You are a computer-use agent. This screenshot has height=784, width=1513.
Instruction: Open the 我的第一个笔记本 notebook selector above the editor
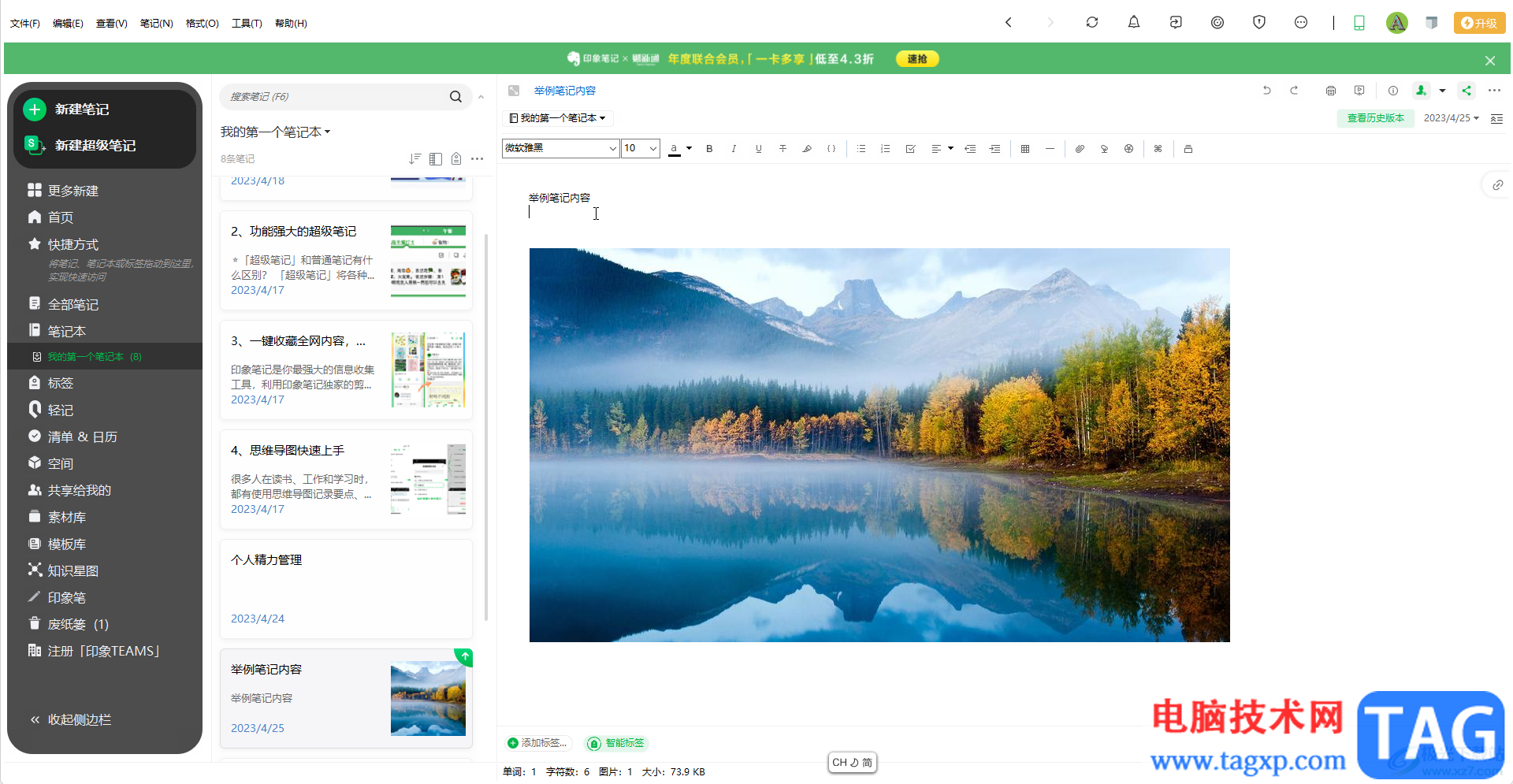point(558,118)
